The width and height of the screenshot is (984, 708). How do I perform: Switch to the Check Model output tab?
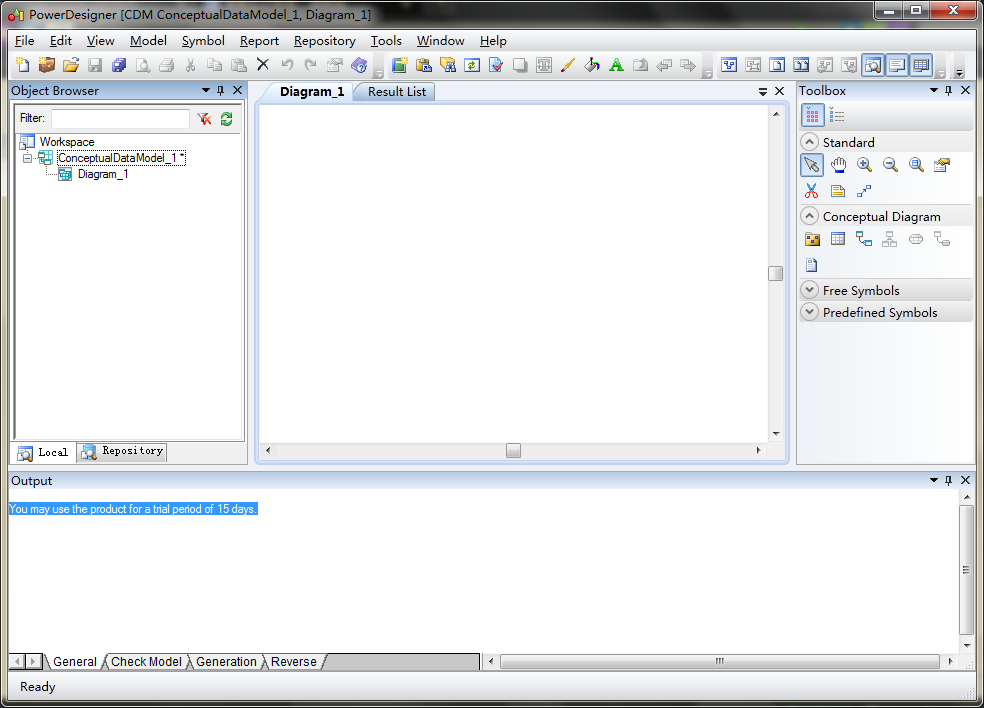[146, 662]
